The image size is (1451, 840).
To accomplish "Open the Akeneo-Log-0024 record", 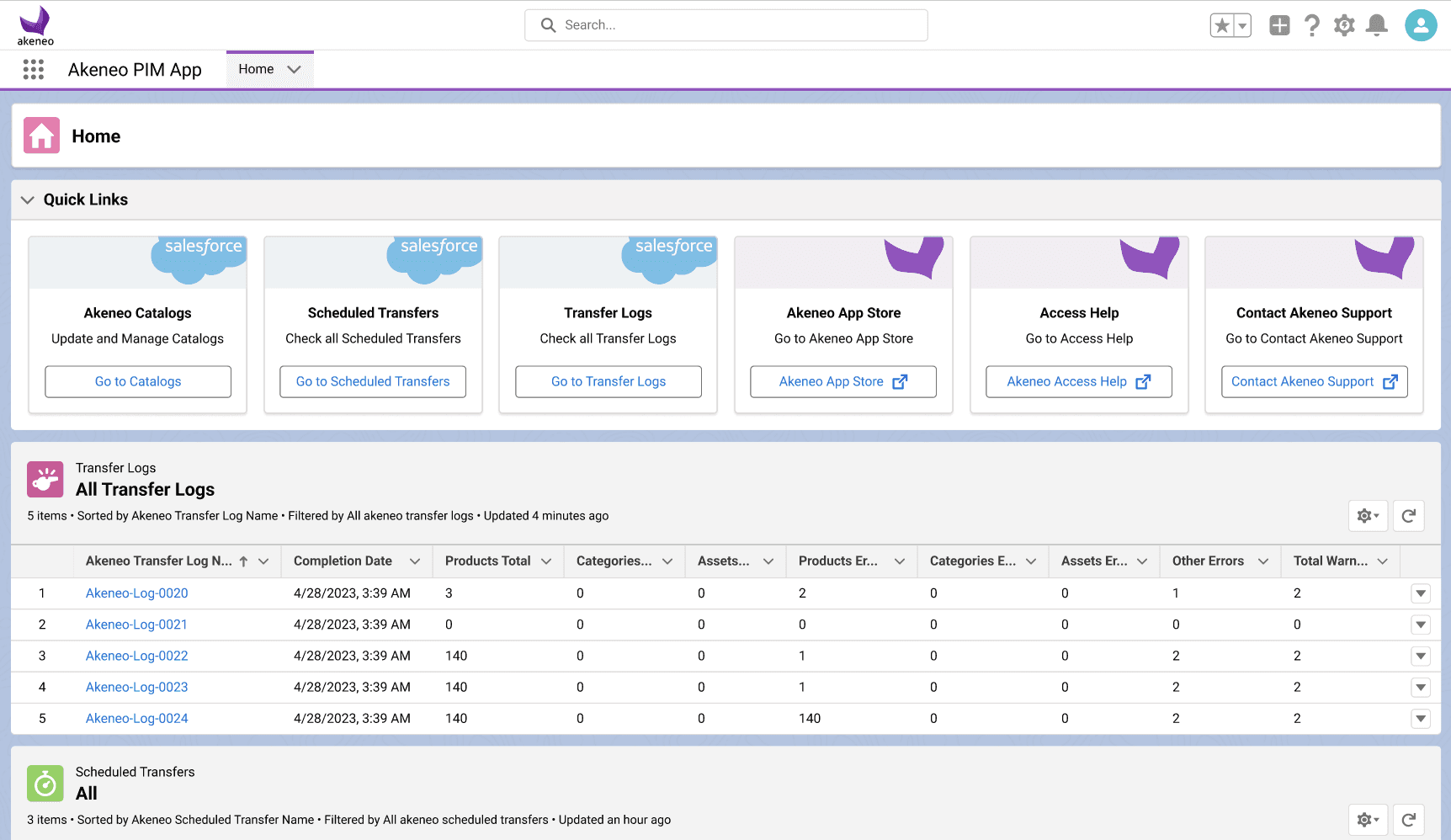I will [x=137, y=718].
